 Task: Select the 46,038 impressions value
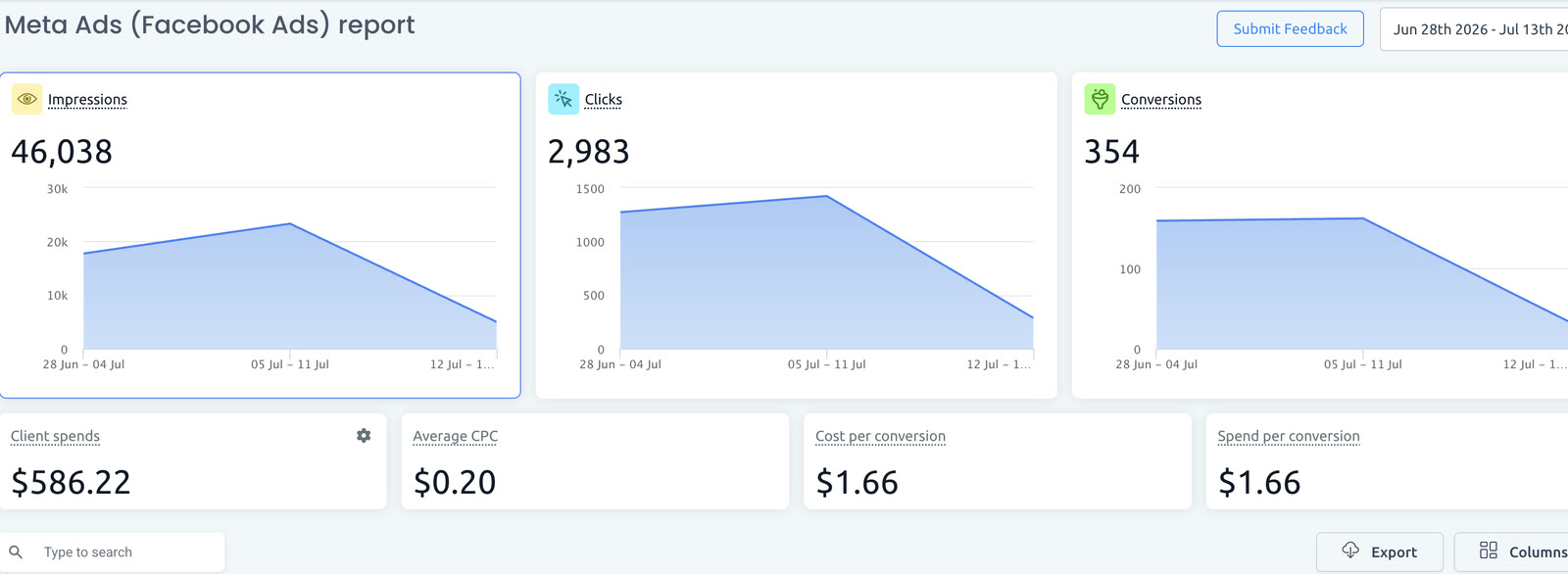pos(62,152)
